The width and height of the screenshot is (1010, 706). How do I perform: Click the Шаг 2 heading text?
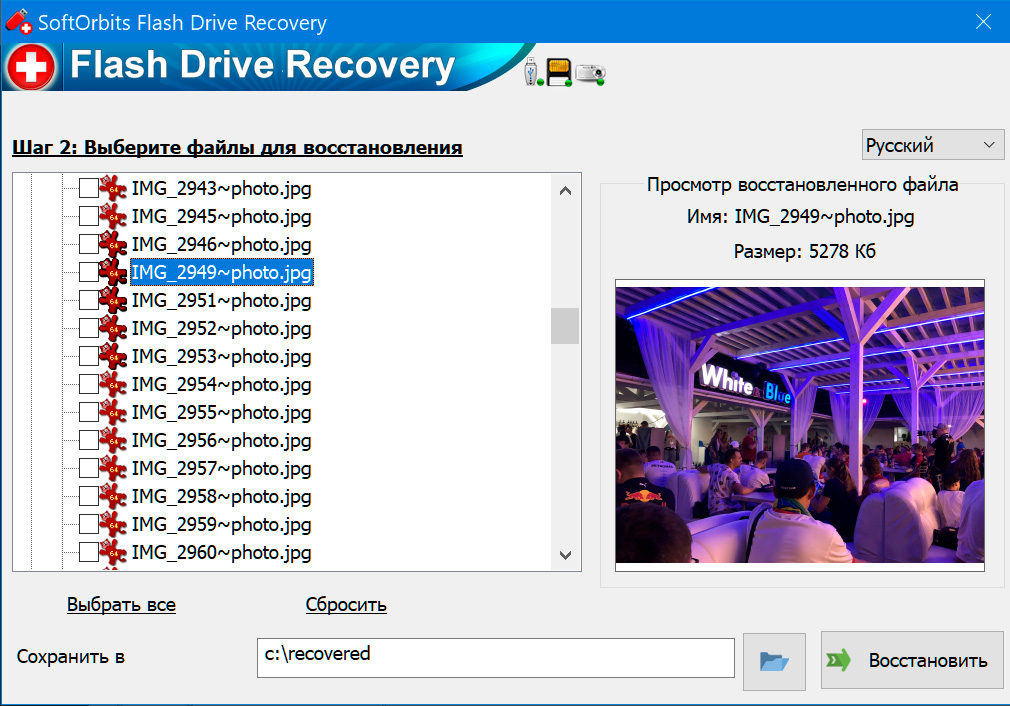click(236, 146)
